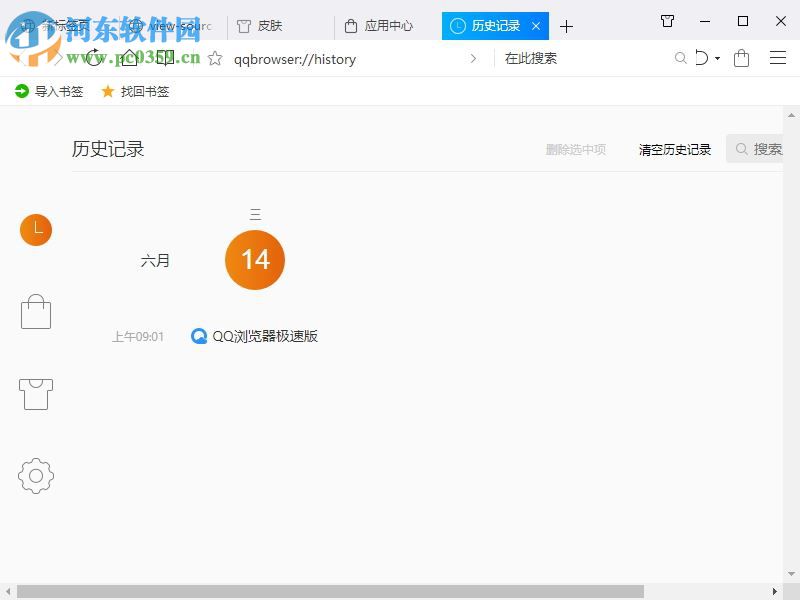Open browser settings gear in sidebar
This screenshot has width=800, height=600.
point(36,477)
